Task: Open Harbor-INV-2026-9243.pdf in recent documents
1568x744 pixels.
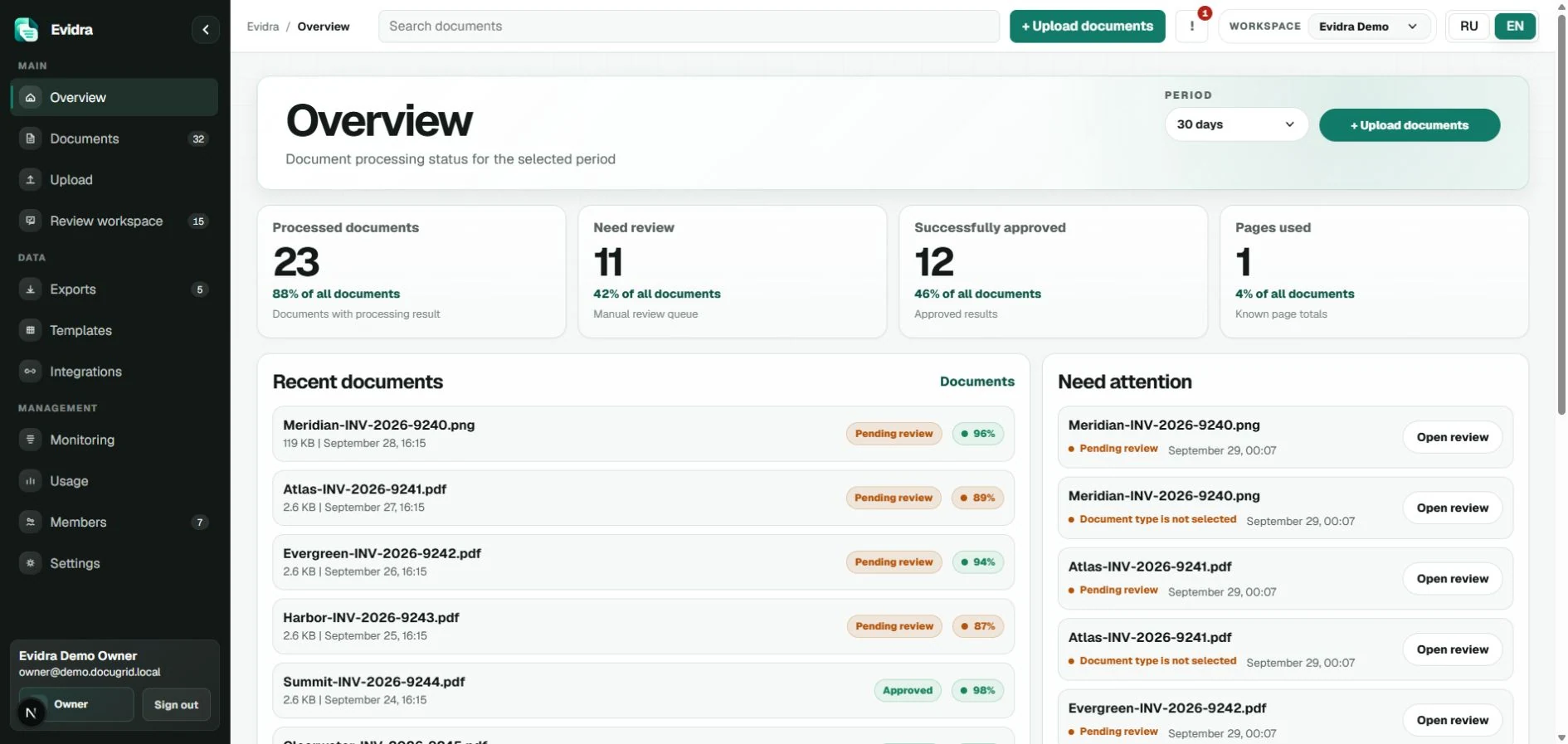Action: tap(643, 626)
